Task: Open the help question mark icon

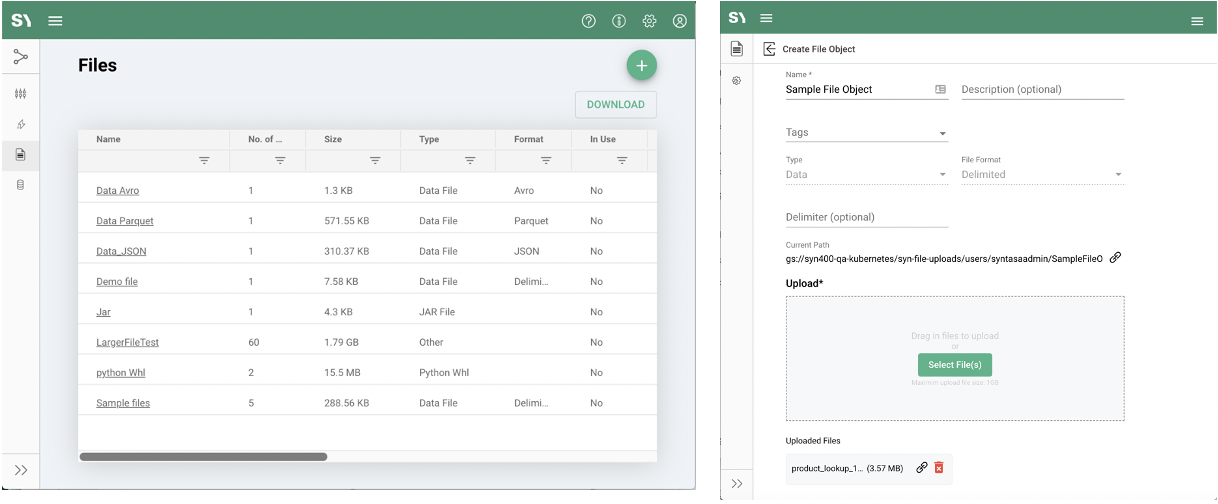Action: (589, 21)
